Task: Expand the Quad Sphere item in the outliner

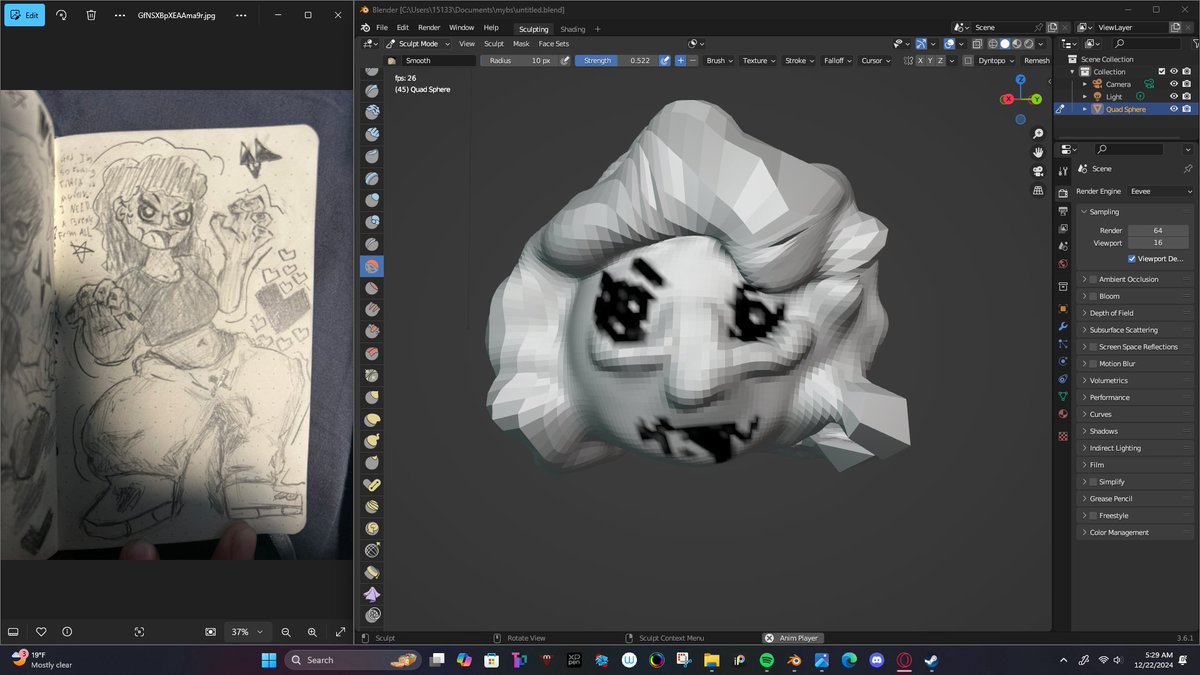Action: 1085,109
